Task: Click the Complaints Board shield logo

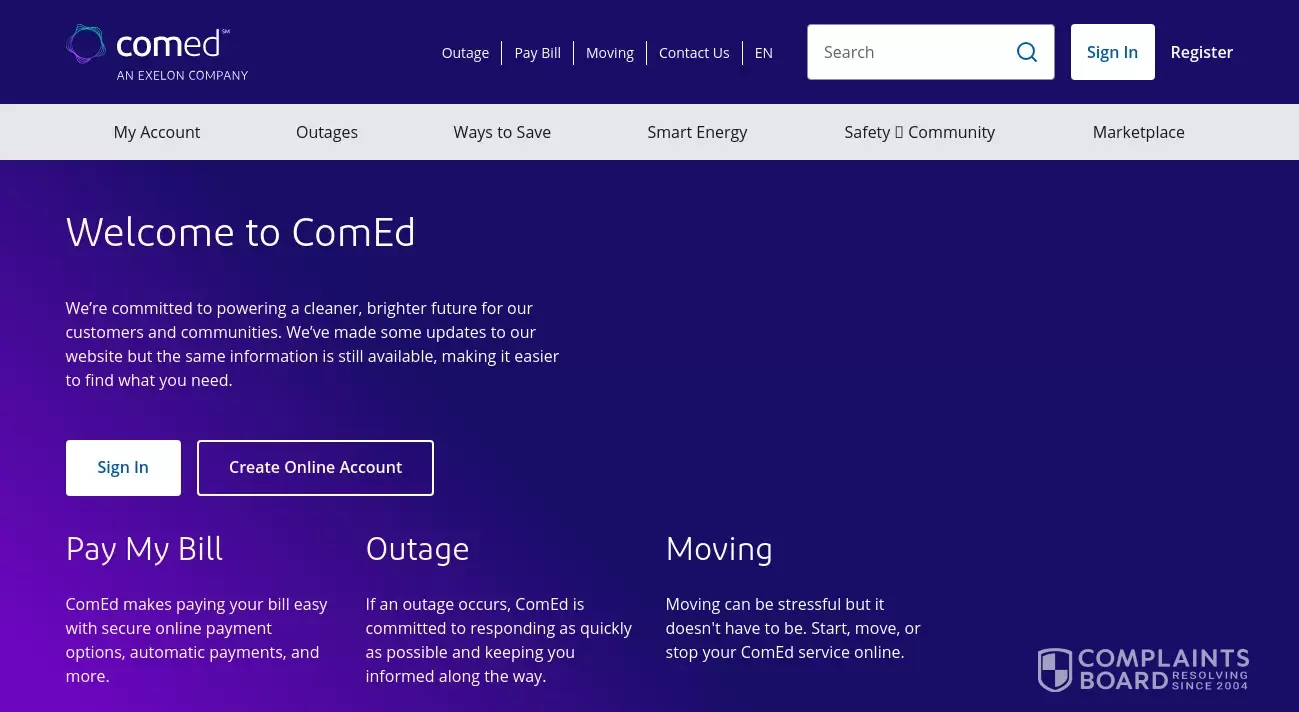Action: tap(1056, 669)
